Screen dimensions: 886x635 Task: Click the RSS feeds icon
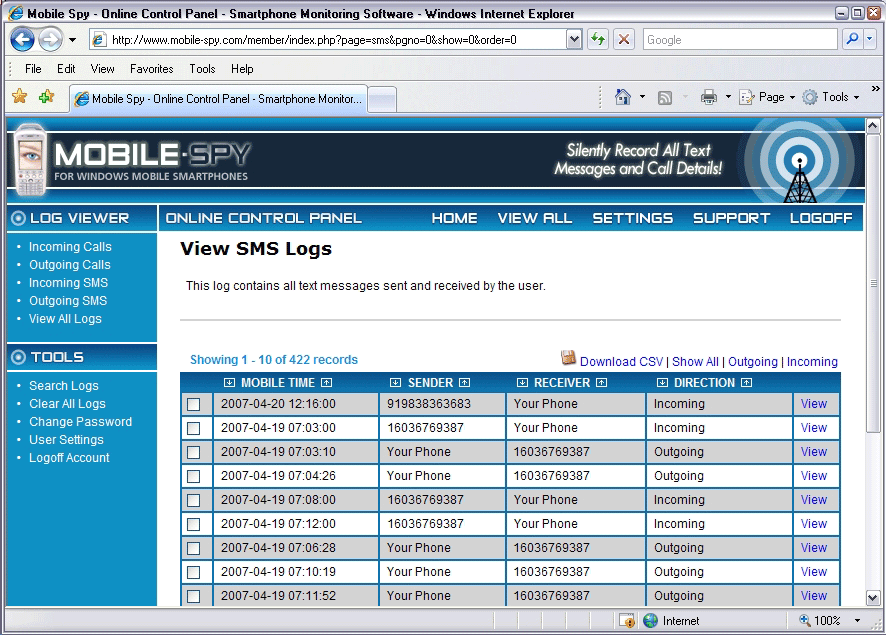click(x=665, y=98)
